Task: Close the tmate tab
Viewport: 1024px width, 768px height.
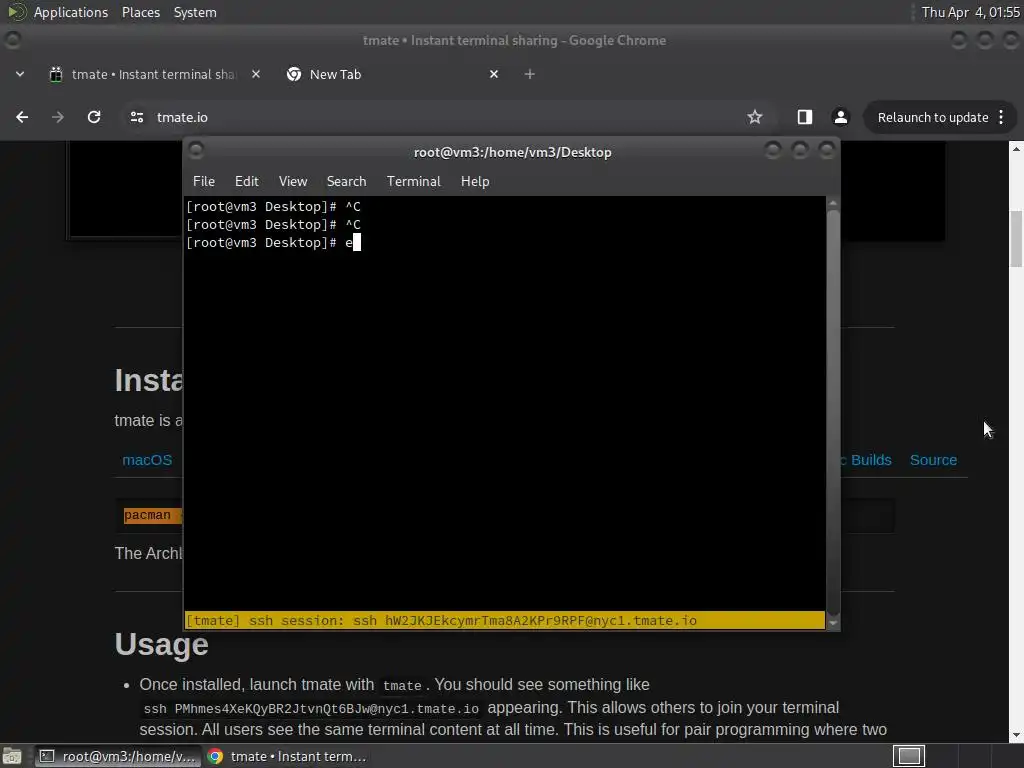Action: click(x=256, y=74)
